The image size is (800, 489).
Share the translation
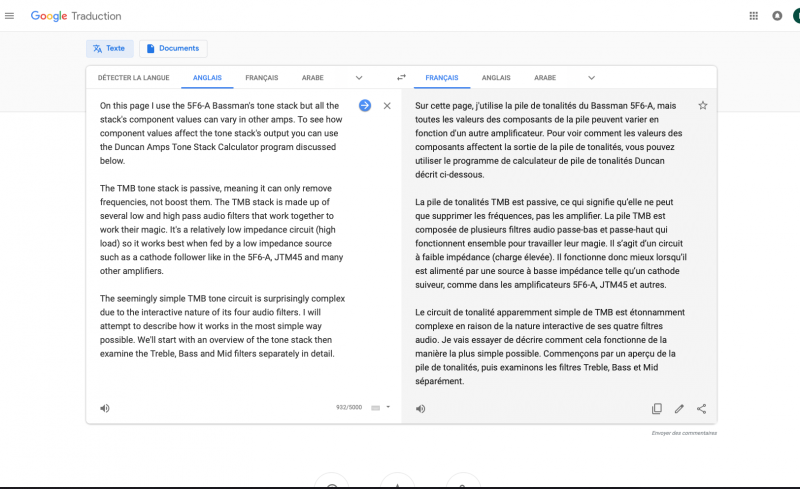(701, 408)
